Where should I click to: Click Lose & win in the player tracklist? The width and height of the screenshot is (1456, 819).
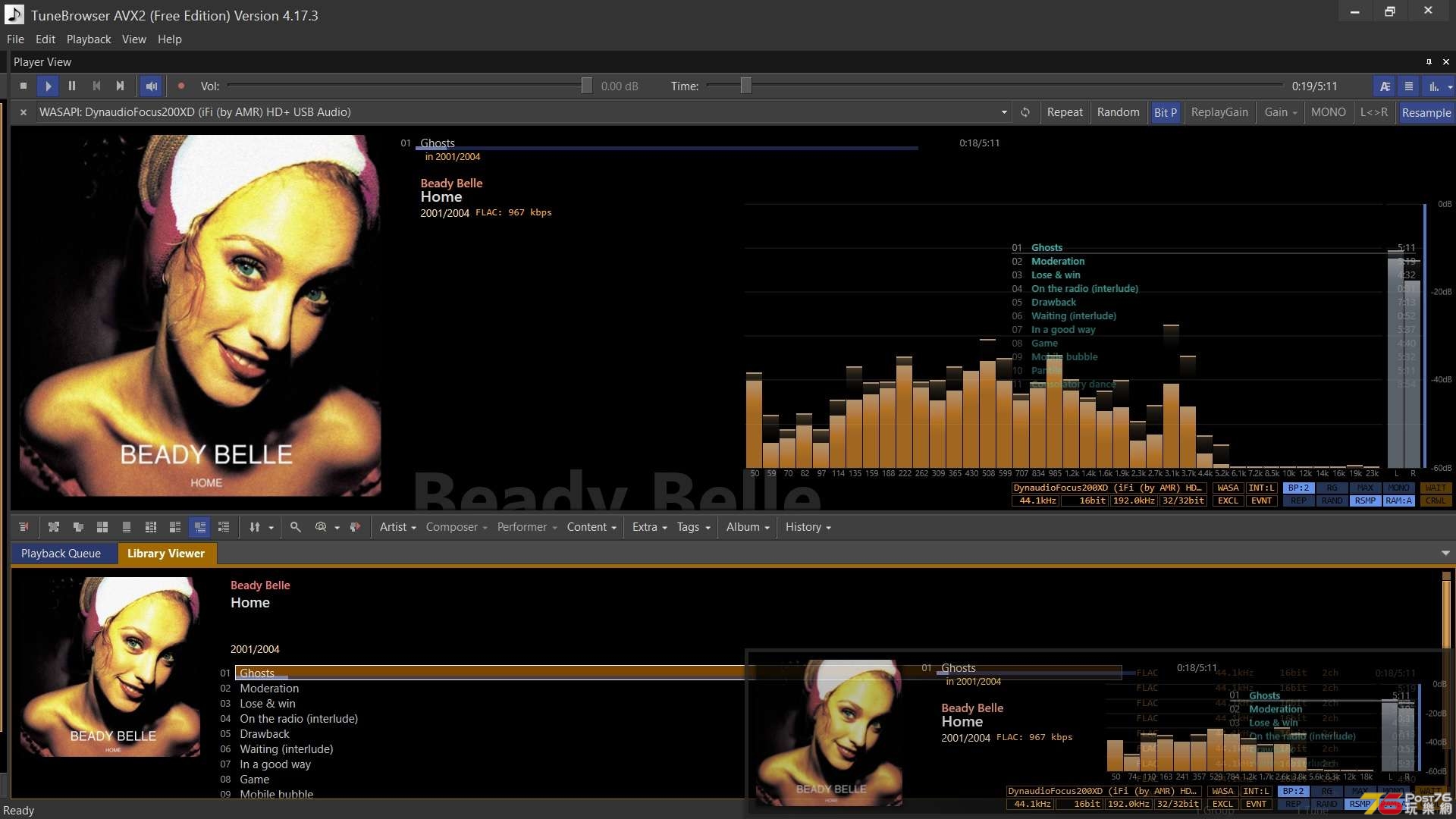[x=1056, y=275]
